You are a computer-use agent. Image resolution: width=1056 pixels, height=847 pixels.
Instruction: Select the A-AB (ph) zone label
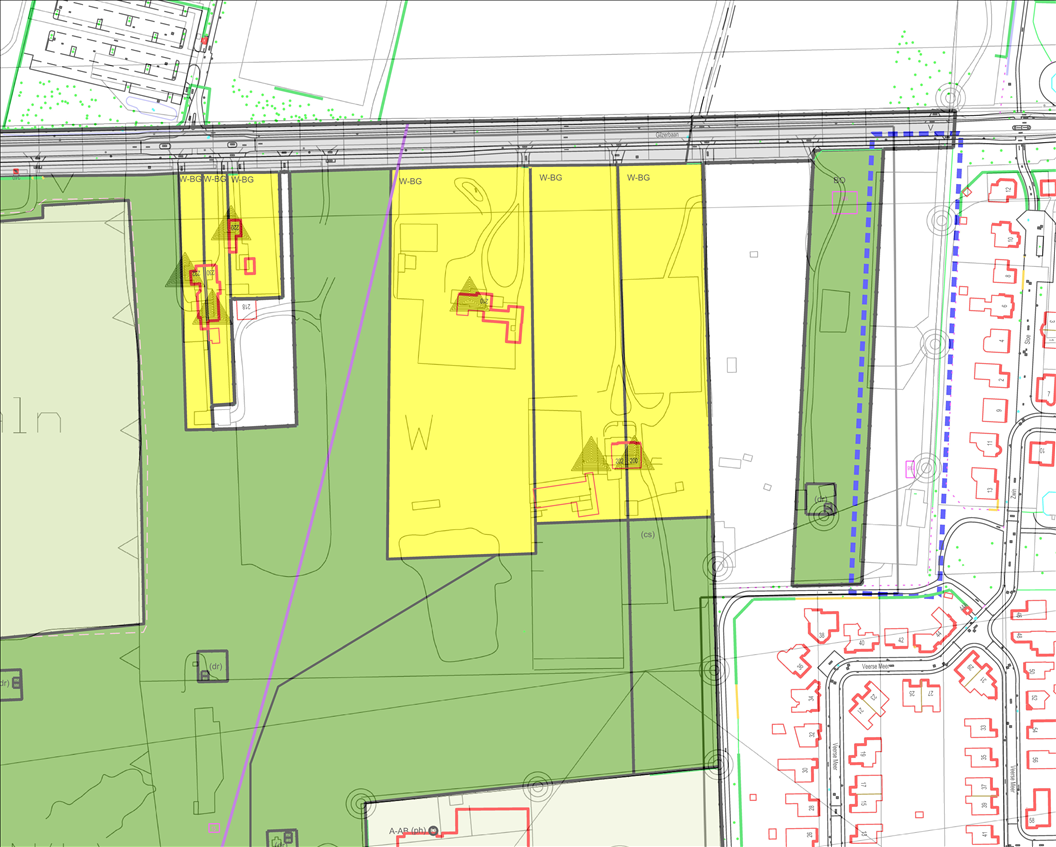408,831
